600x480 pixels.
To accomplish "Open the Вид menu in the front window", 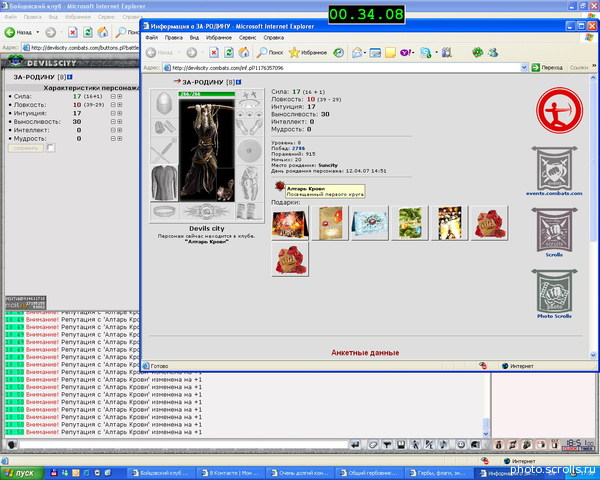I will [194, 38].
